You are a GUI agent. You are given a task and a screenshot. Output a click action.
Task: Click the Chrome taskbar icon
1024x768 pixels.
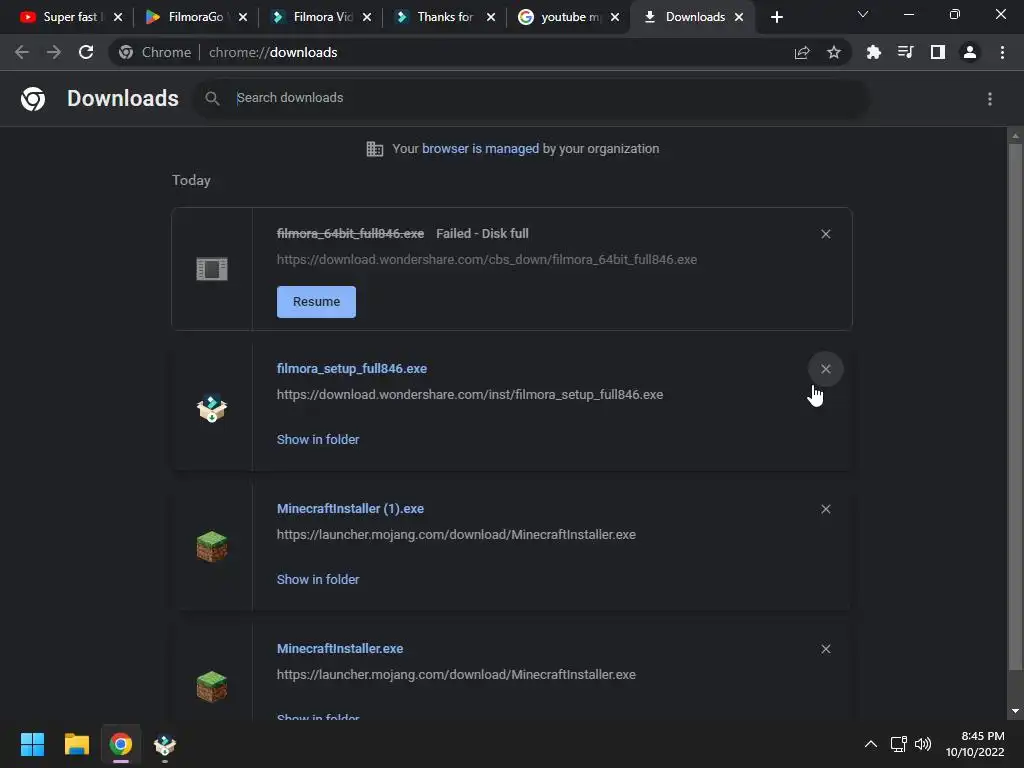pyautogui.click(x=121, y=744)
